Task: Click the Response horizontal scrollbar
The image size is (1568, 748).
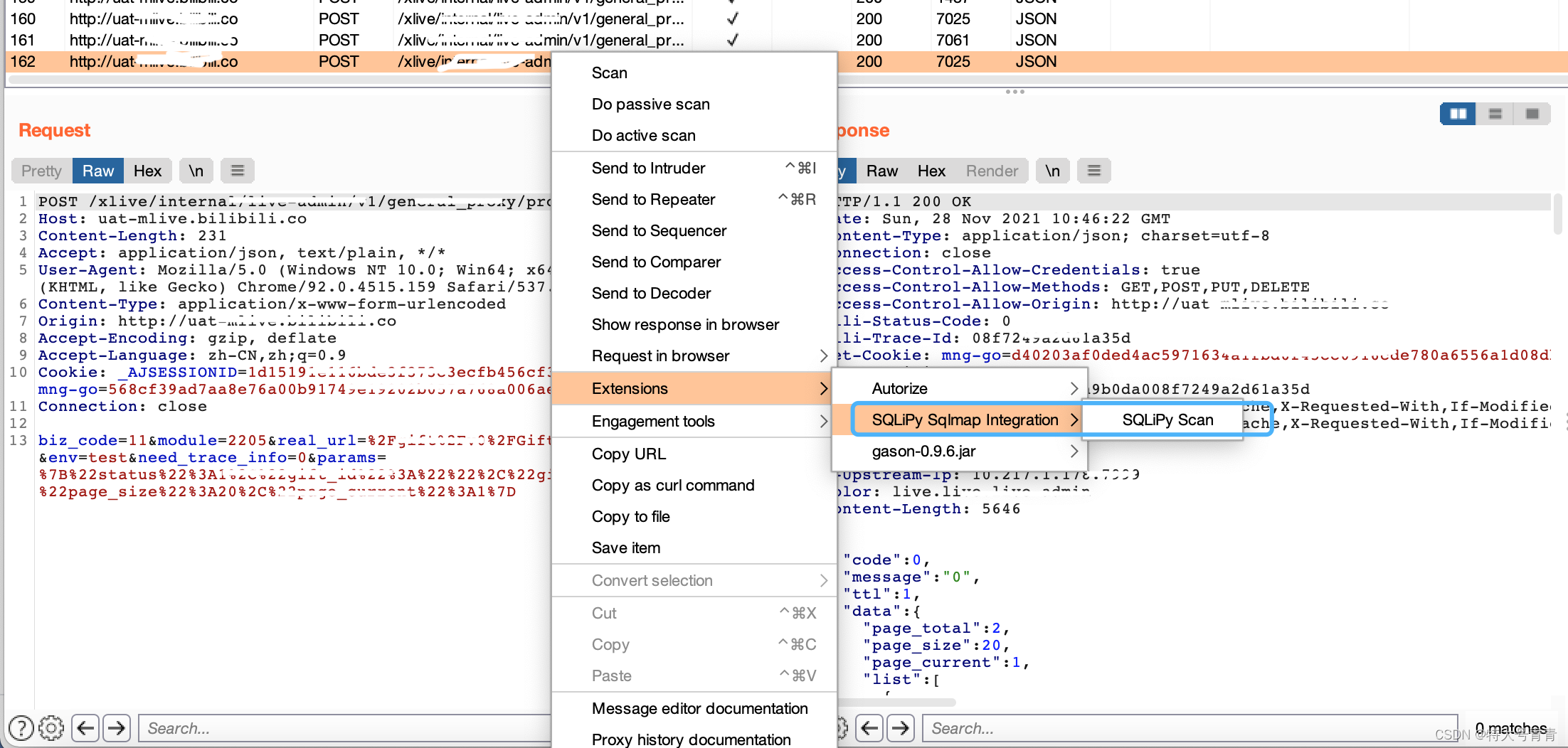Action: point(896,702)
